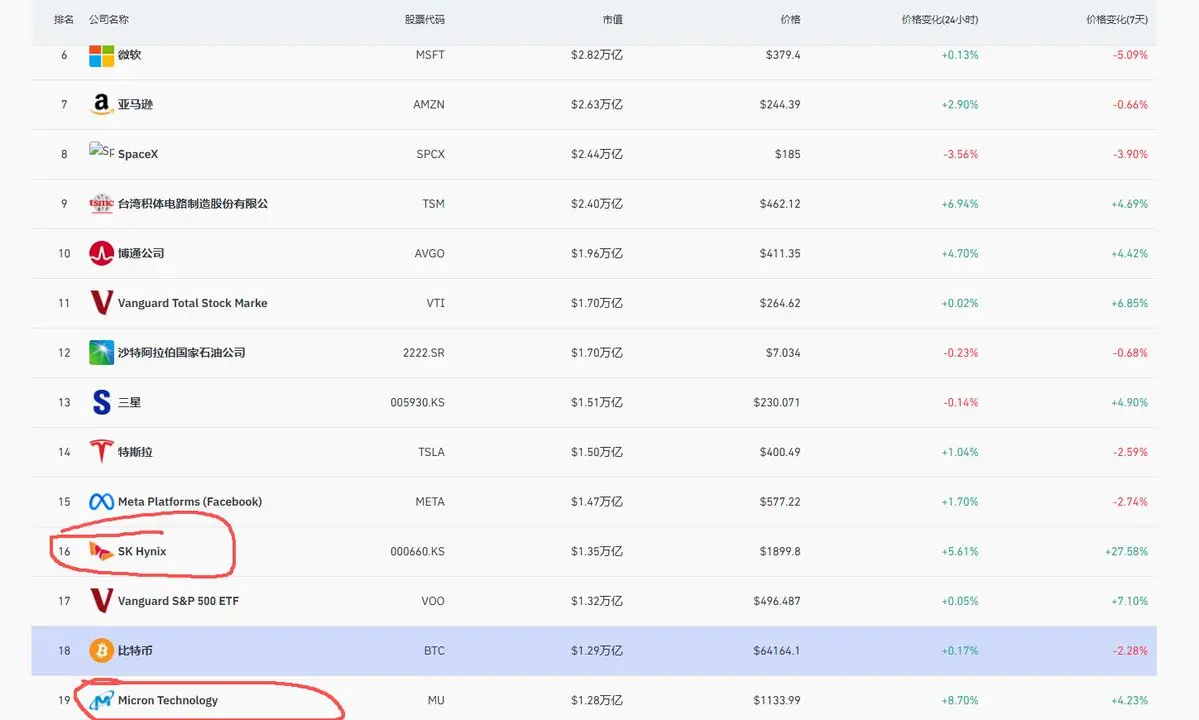Screen dimensions: 1199x720
Task: Click the $2.82万亿 market cap value
Action: [596, 55]
